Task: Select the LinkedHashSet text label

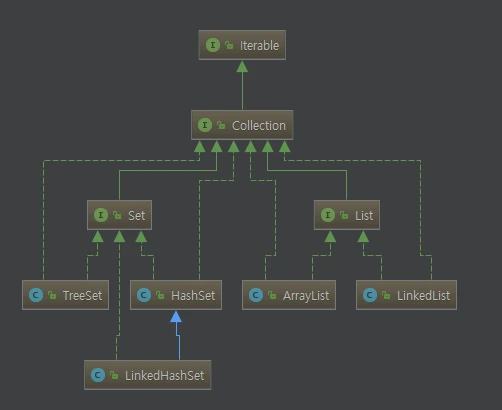Action: click(x=164, y=376)
